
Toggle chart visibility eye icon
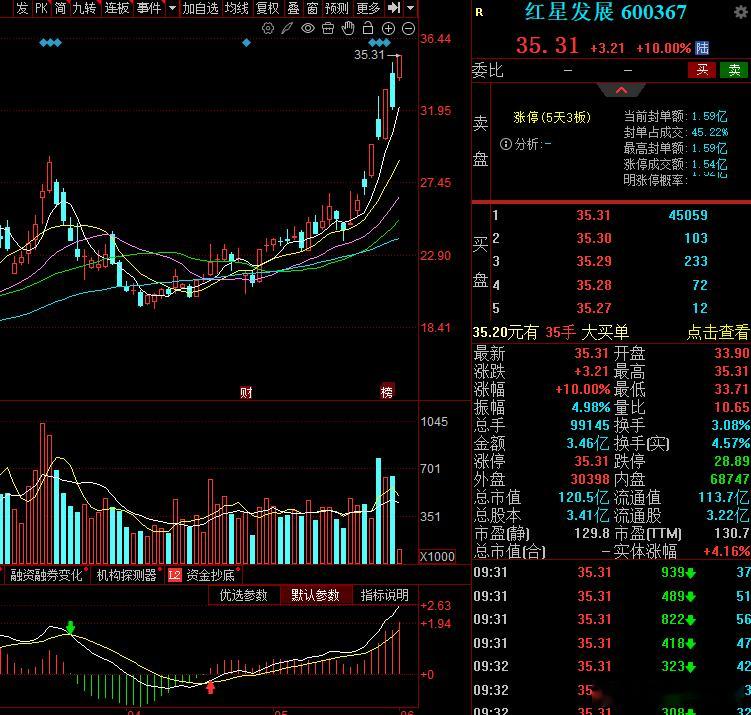pyautogui.click(x=308, y=28)
